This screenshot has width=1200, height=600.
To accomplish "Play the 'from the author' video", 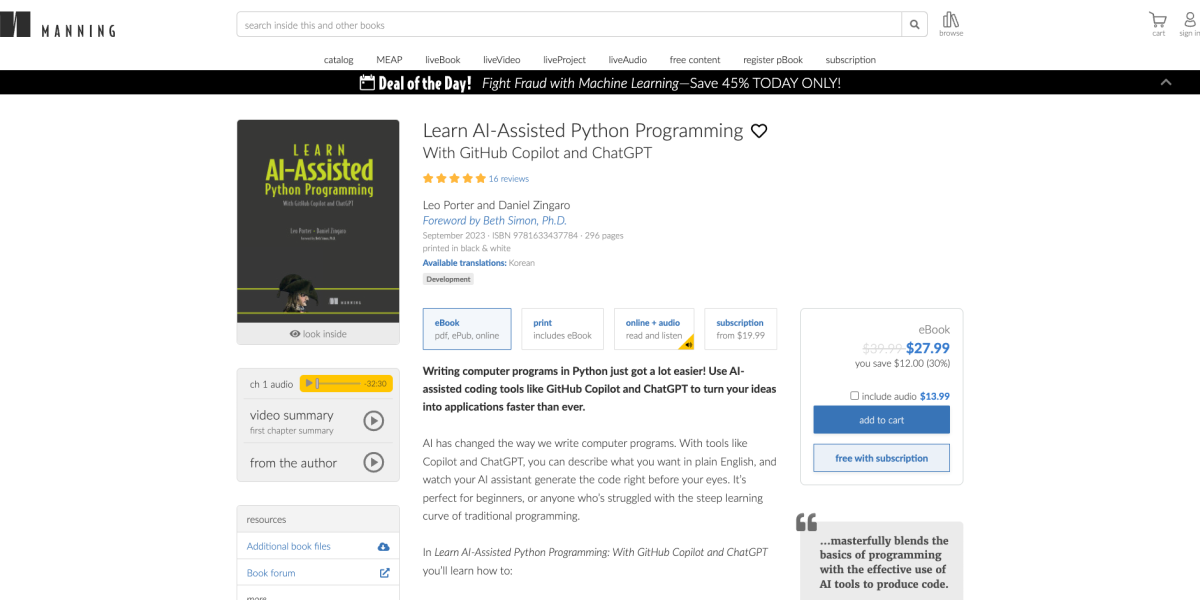I will coord(373,462).
